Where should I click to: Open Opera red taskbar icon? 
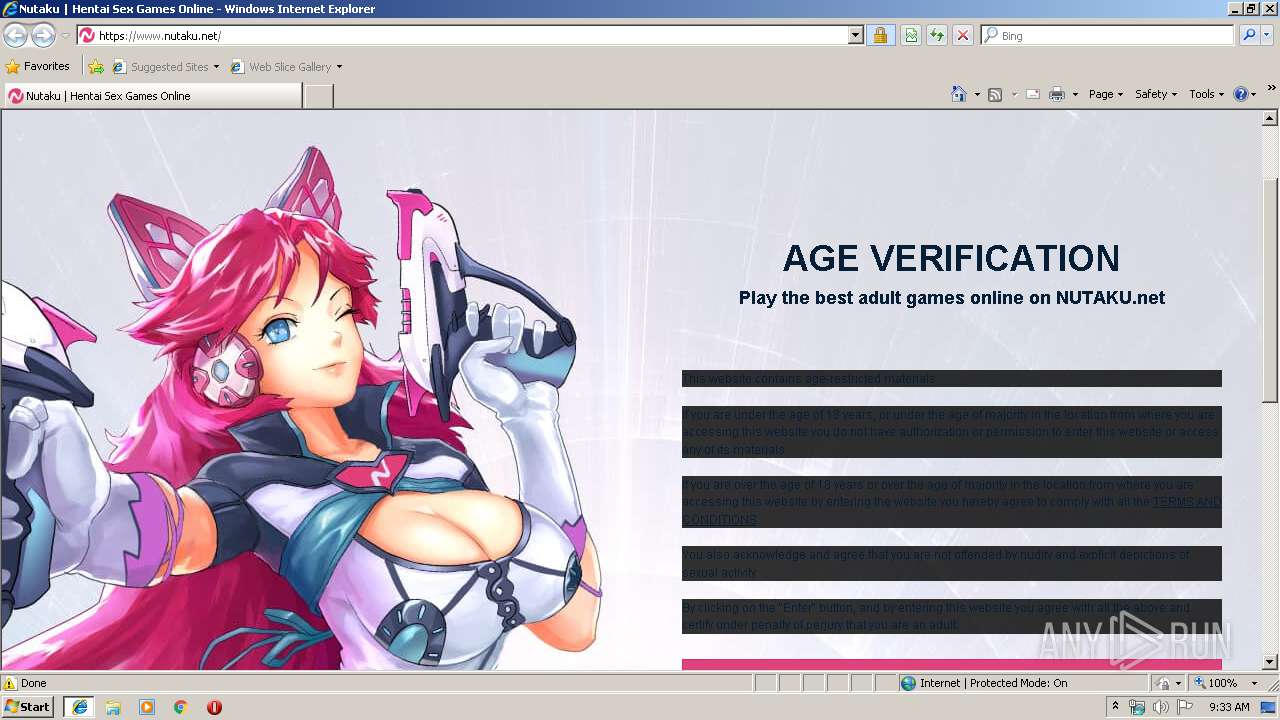(x=214, y=707)
